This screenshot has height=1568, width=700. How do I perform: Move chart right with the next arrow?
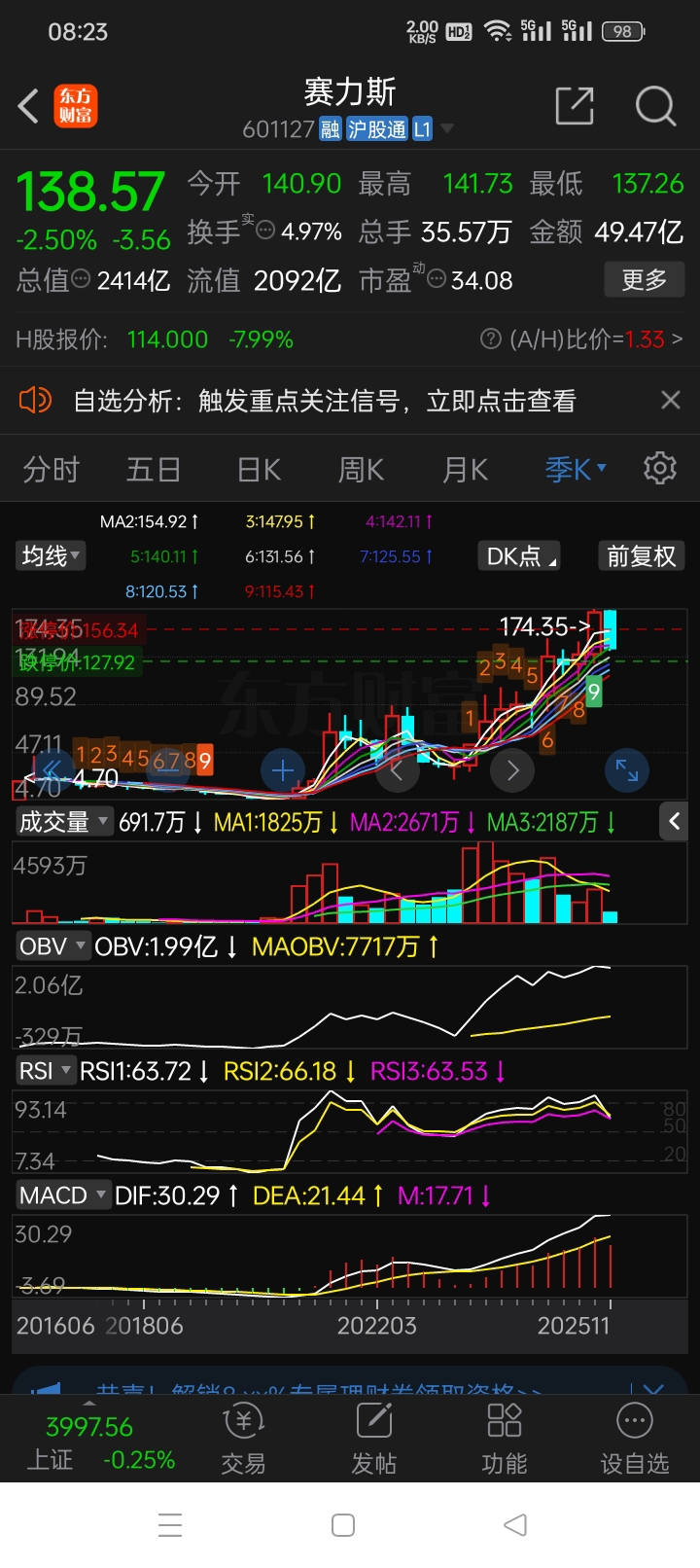(x=512, y=771)
